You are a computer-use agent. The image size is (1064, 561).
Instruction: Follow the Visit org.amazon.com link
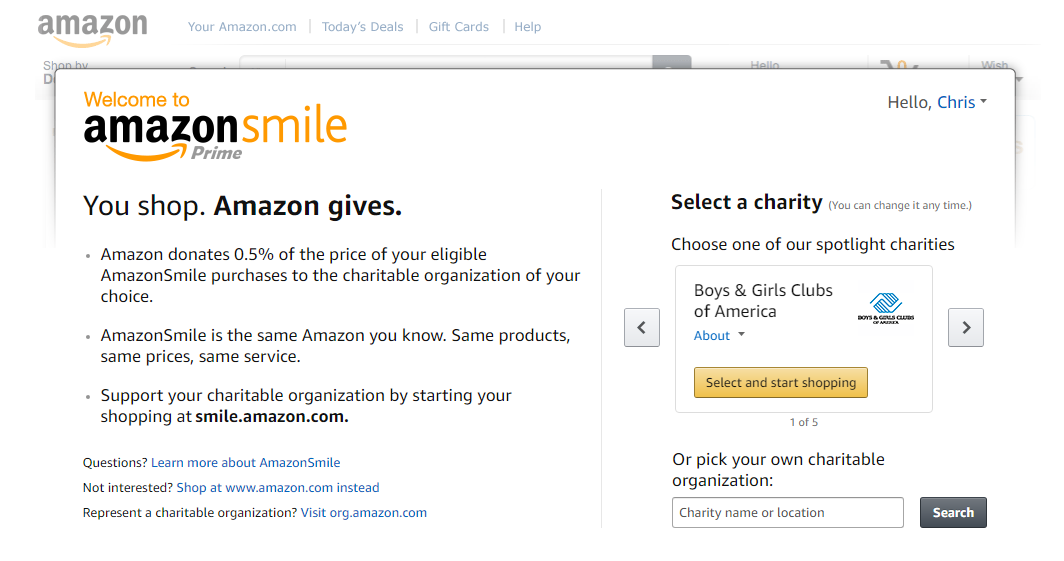coord(364,513)
